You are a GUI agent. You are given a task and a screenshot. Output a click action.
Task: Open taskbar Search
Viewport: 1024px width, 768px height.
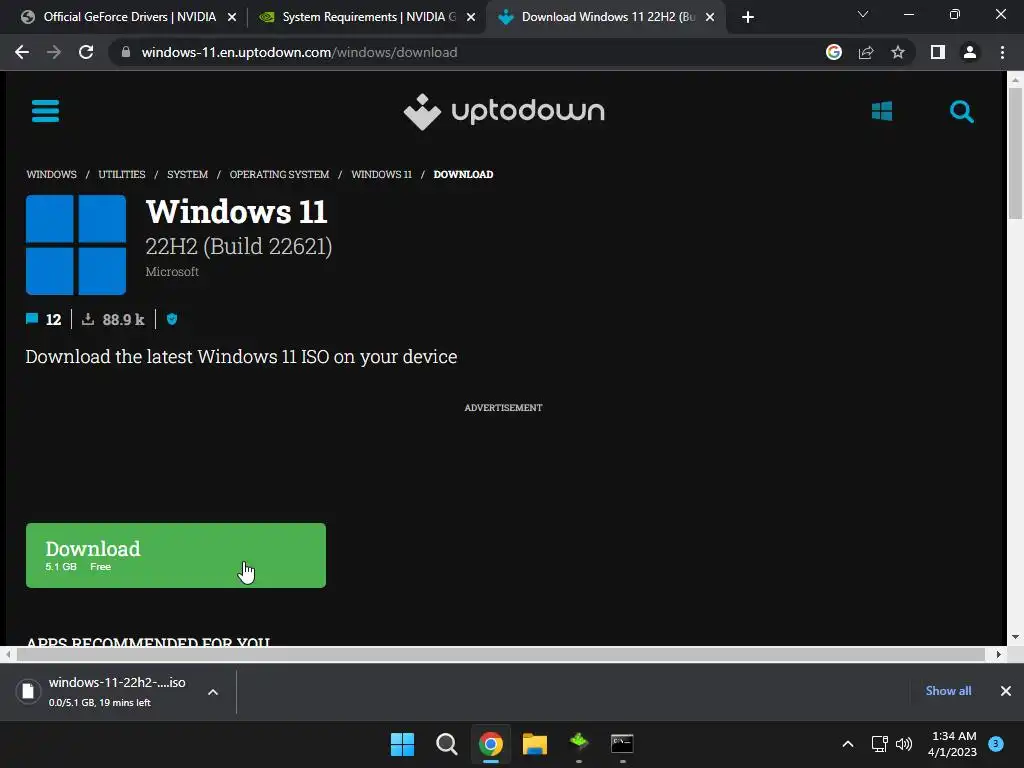coord(447,744)
